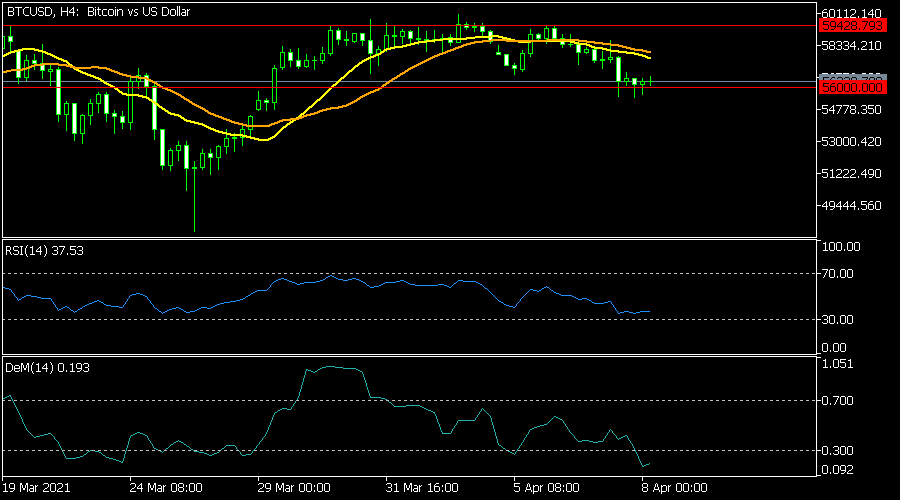Click the 31 Mar 16:00 time label
The width and height of the screenshot is (900, 500).
point(422,488)
